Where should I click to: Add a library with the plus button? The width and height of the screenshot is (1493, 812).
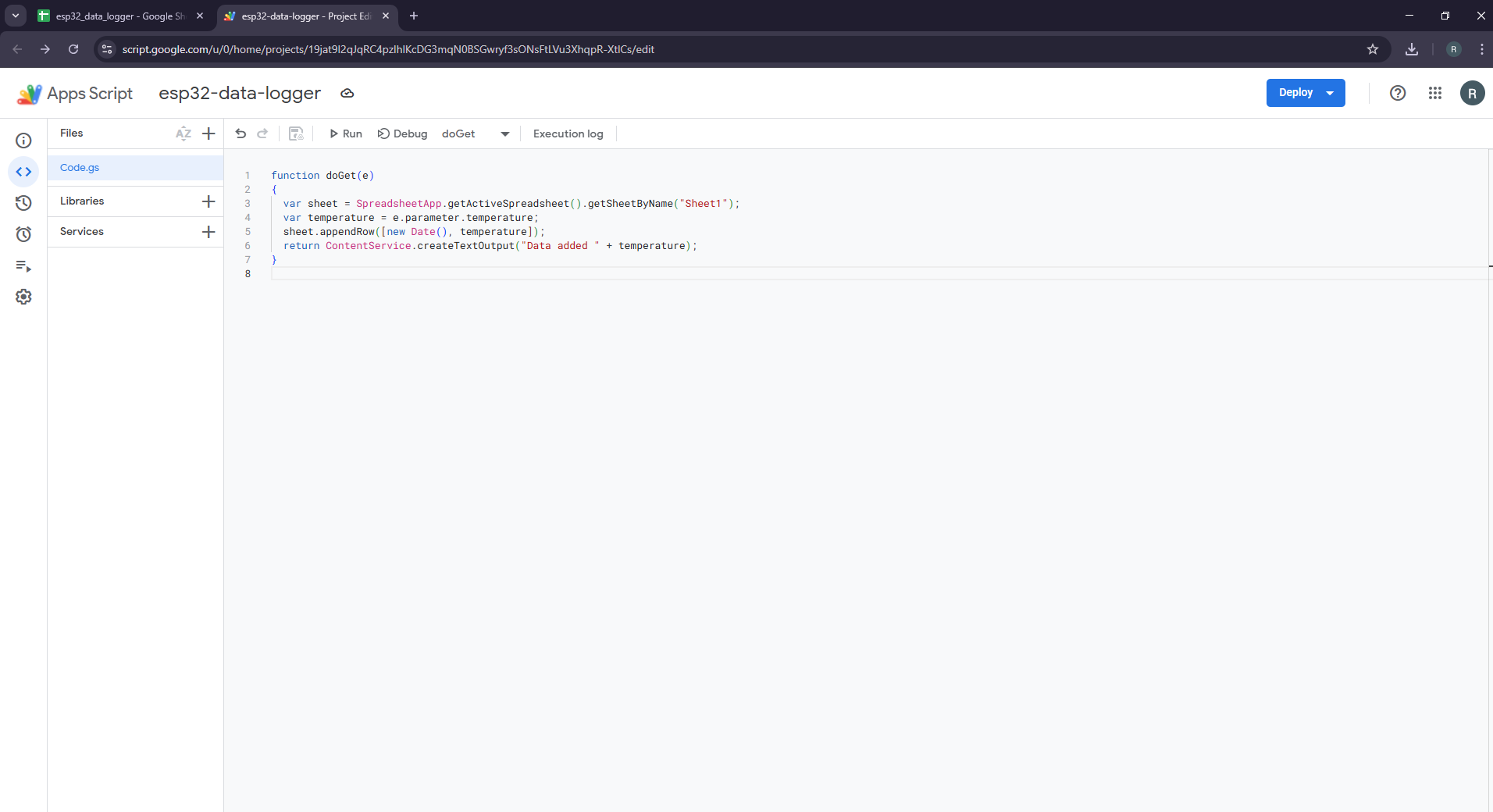point(208,201)
